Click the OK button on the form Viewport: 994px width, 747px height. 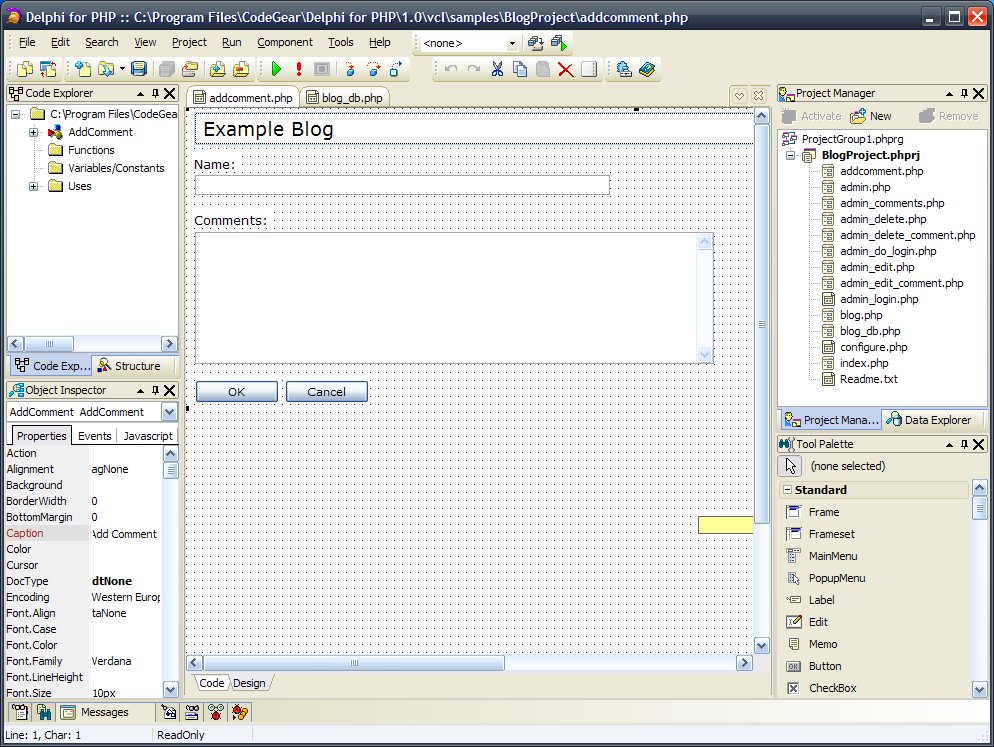[x=236, y=392]
